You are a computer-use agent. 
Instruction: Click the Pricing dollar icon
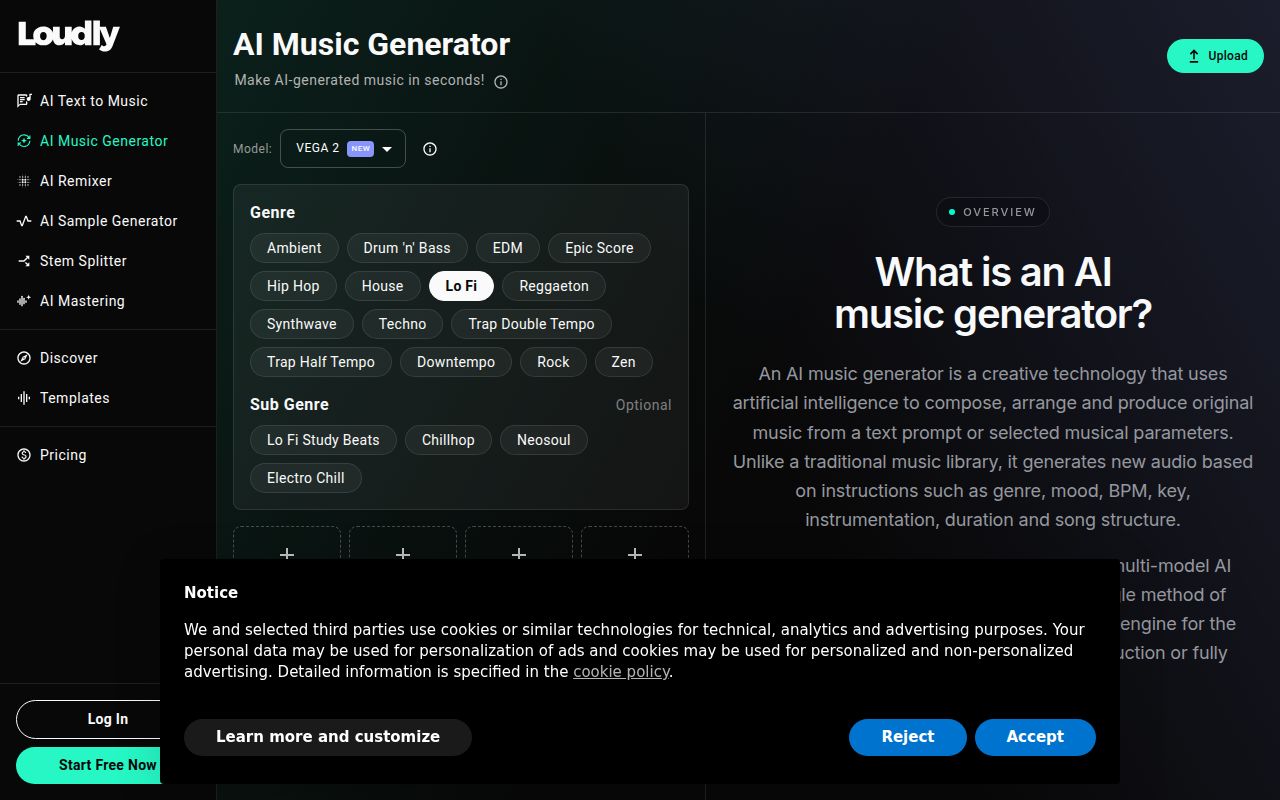pyautogui.click(x=24, y=455)
